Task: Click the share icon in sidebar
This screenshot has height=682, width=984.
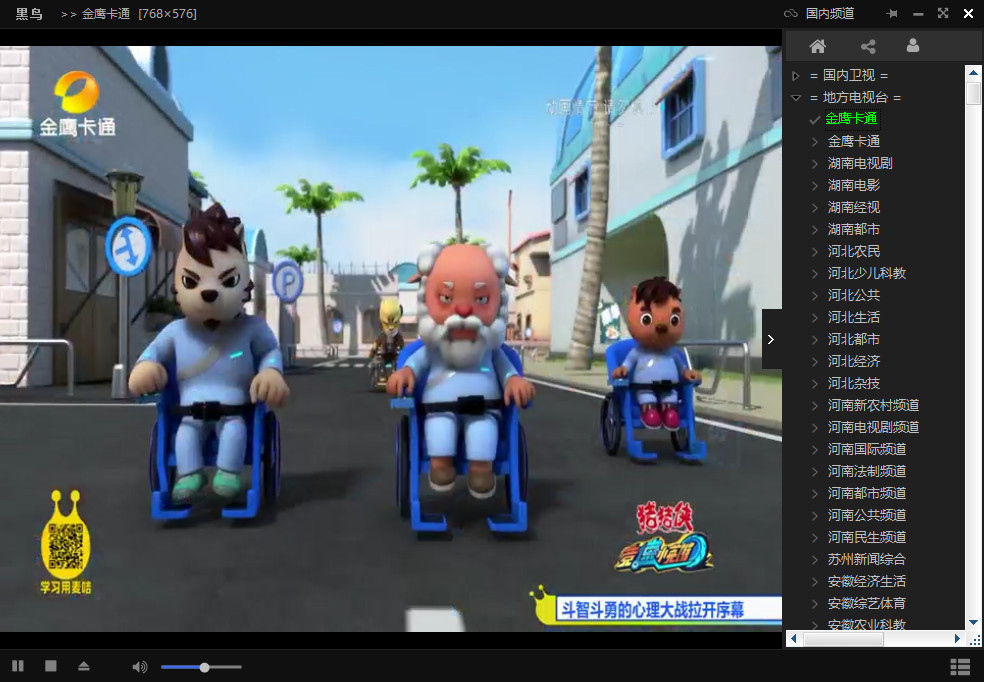Action: coord(868,46)
